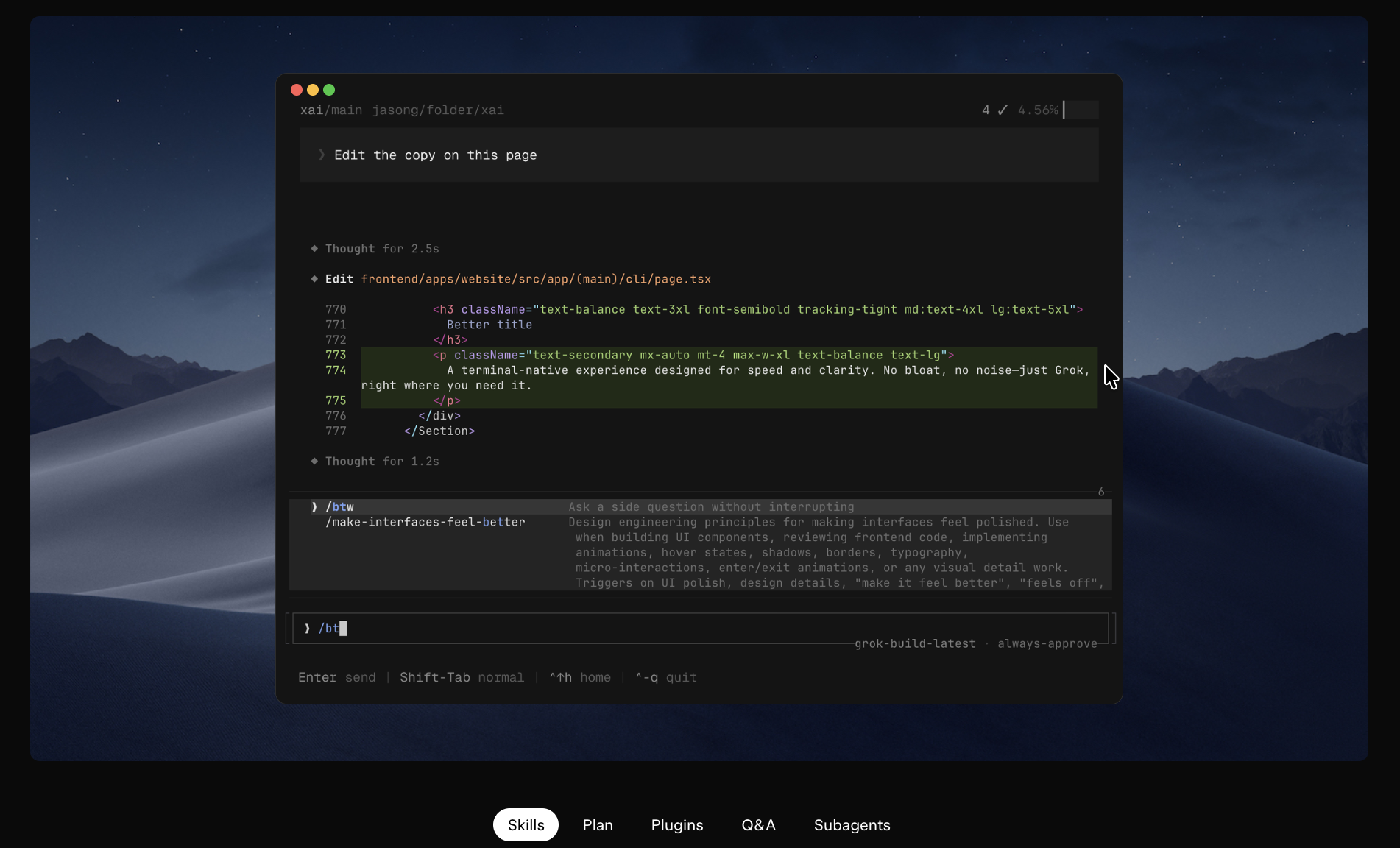Viewport: 1400px width, 848px height.
Task: Click the green maximize window dot
Action: 329,90
